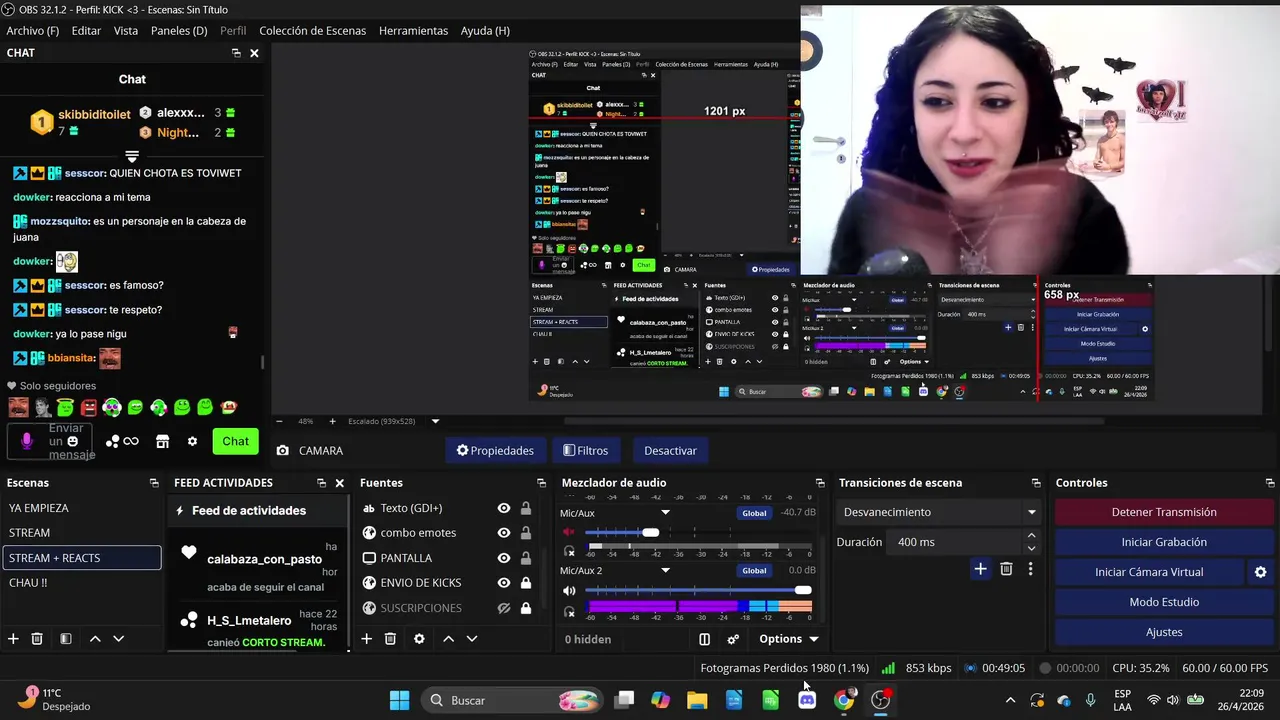Open transition three-dot menu
This screenshot has height=720, width=1280.
click(1031, 569)
